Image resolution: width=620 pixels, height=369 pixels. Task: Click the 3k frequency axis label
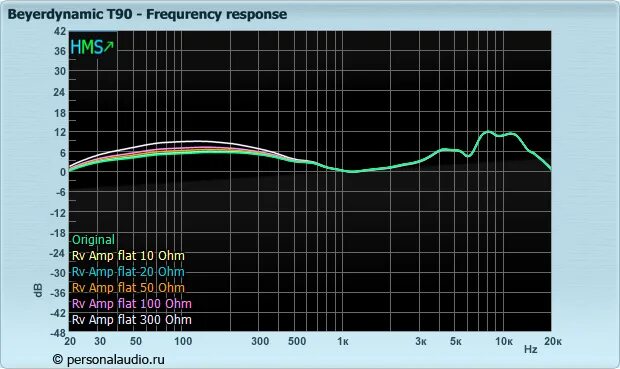click(x=421, y=341)
